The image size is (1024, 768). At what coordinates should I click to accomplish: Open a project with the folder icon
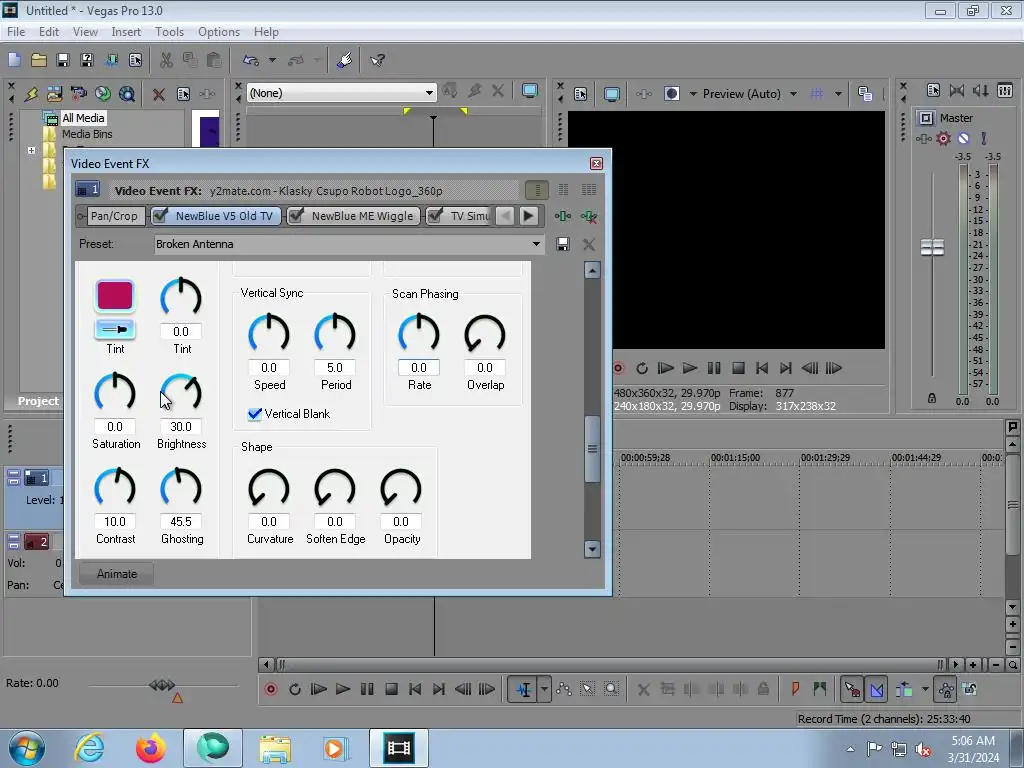coord(39,60)
